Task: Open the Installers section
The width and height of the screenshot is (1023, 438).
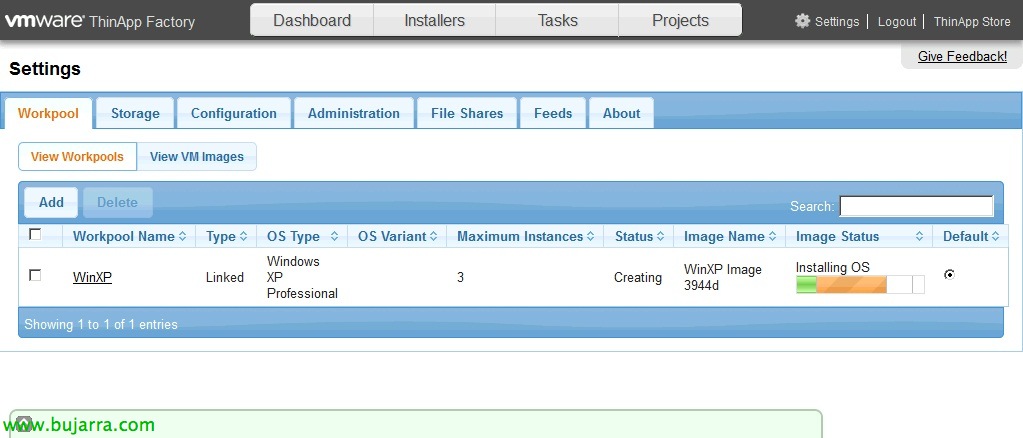Action: point(435,20)
